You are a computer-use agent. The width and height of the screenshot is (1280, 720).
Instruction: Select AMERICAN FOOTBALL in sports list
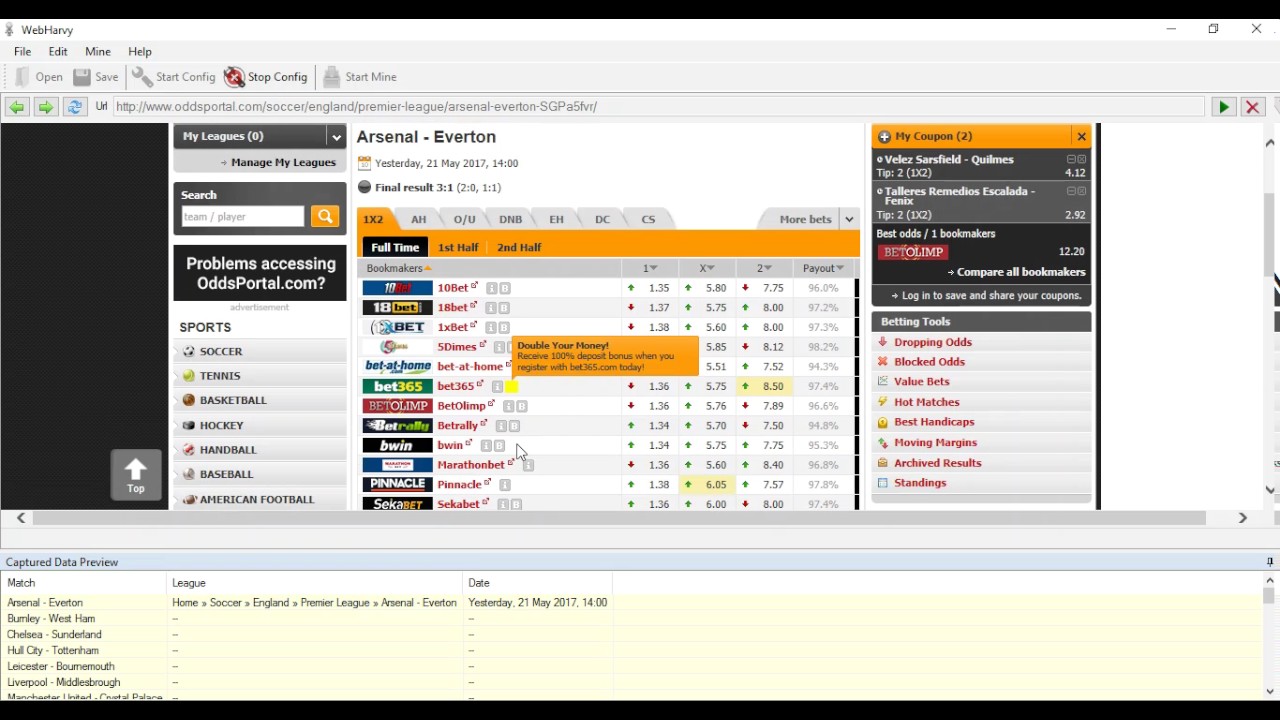point(260,499)
